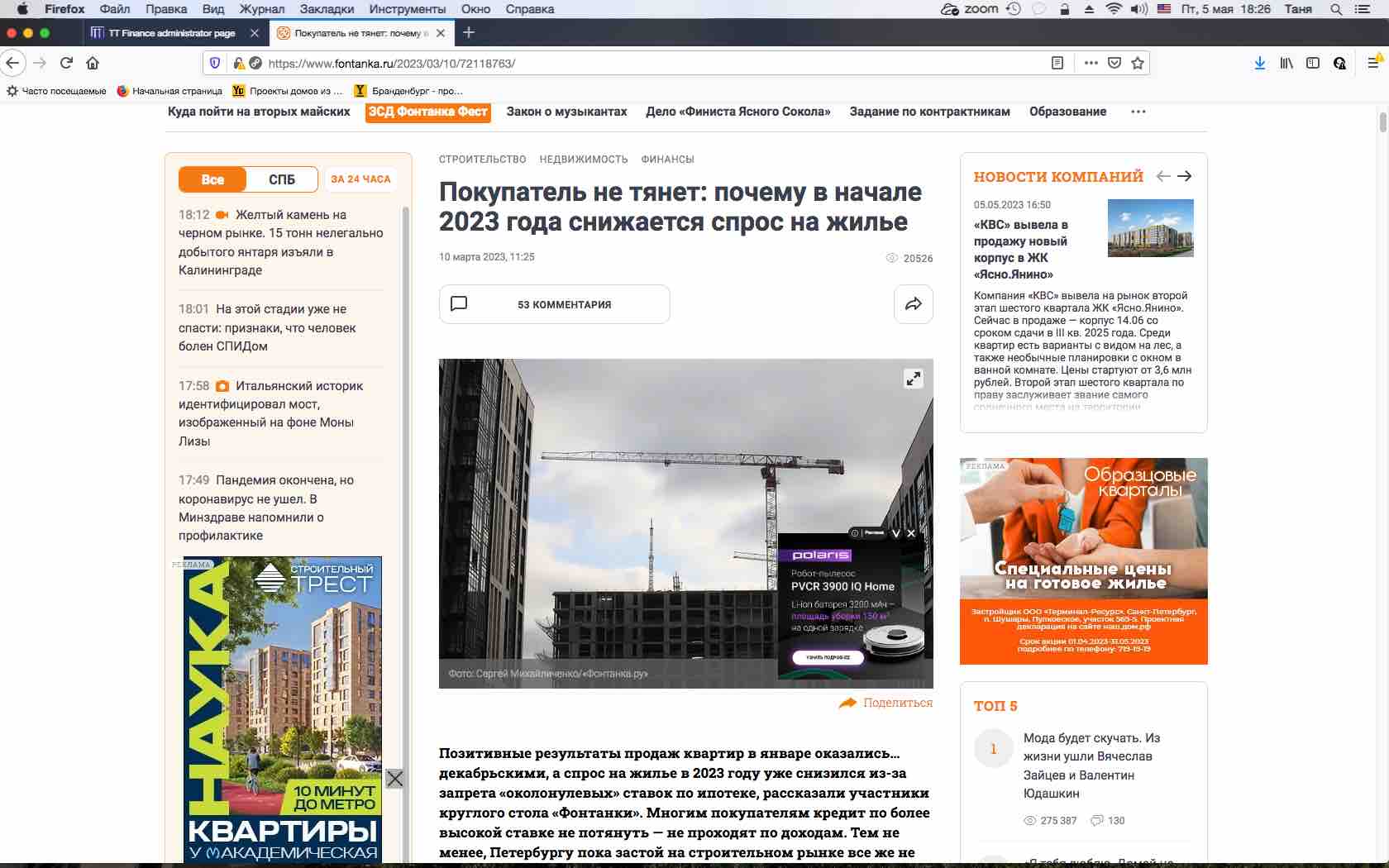1389x868 pixels.
Task: Open a new tab with plus button
Action: 469,32
